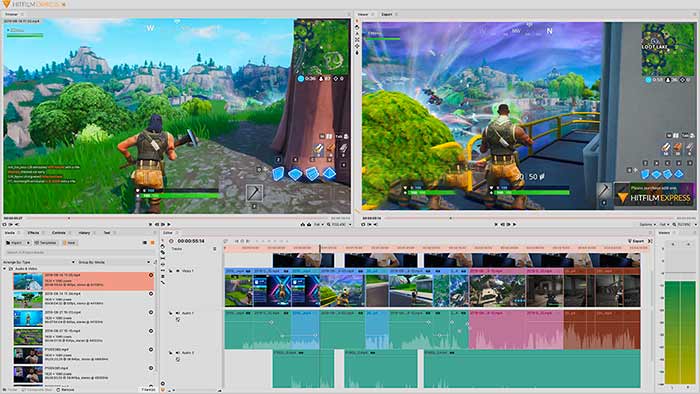The image size is (700, 394).
Task: Select the Hand tool in Viewer toolbar
Action: (357, 27)
